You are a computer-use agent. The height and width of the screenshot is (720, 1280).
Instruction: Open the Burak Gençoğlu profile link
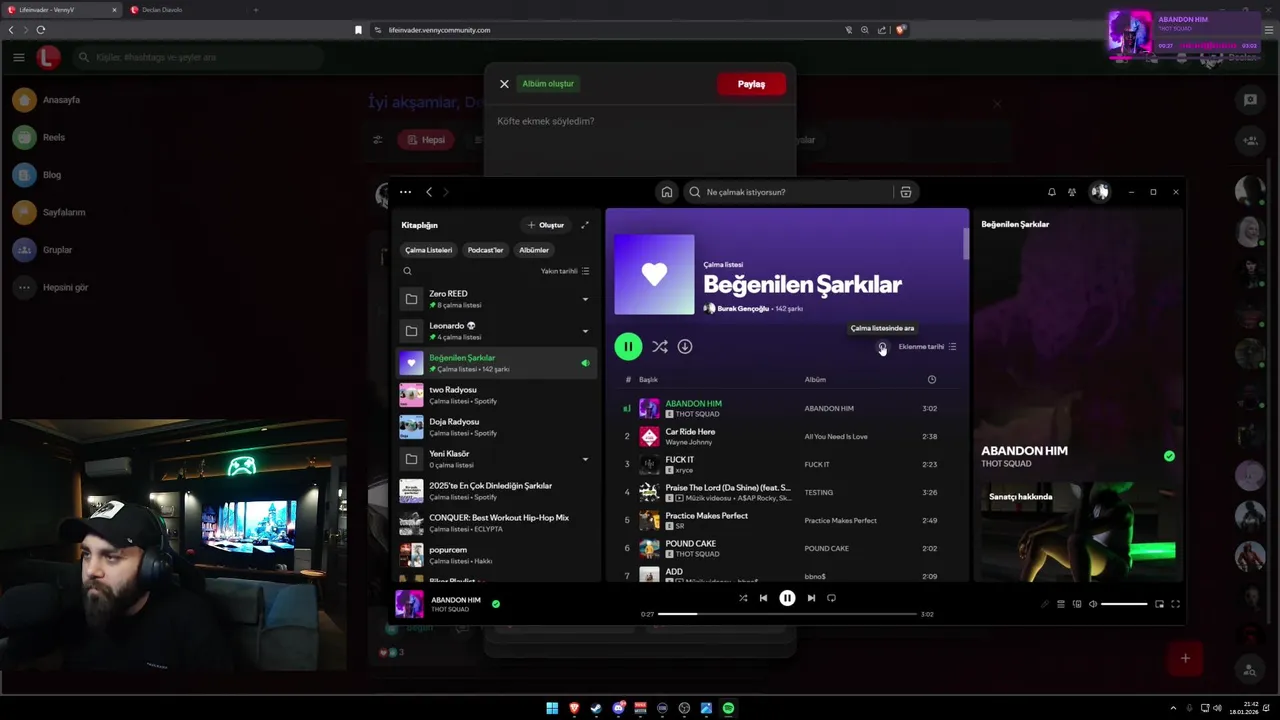point(743,309)
